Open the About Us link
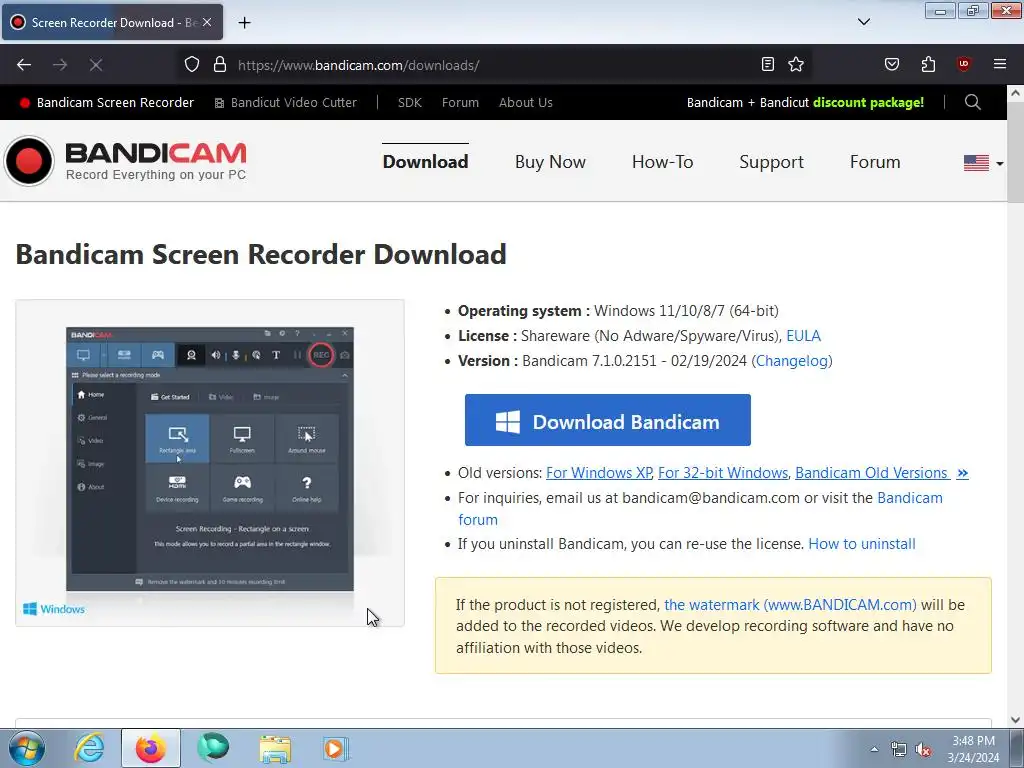The width and height of the screenshot is (1024, 768). coord(526,103)
